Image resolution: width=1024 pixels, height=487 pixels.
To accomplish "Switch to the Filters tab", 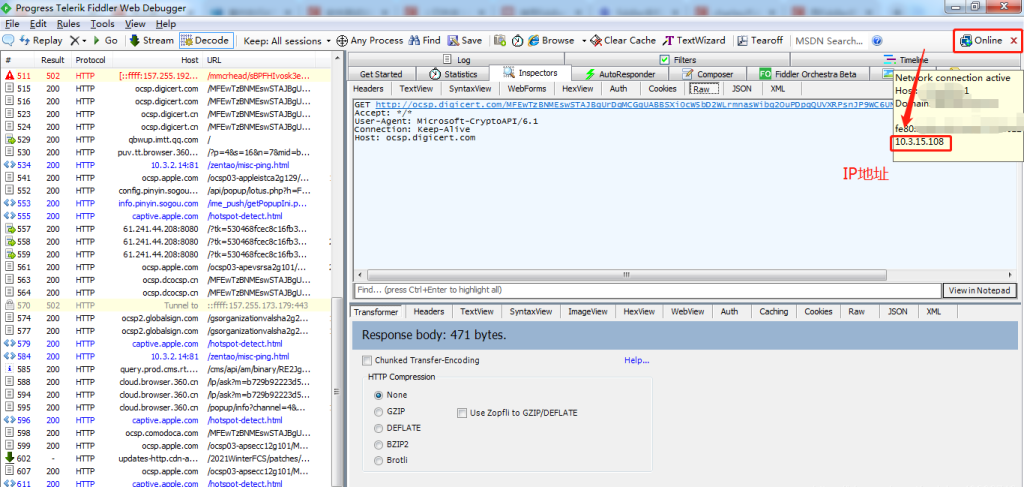I will coord(679,59).
